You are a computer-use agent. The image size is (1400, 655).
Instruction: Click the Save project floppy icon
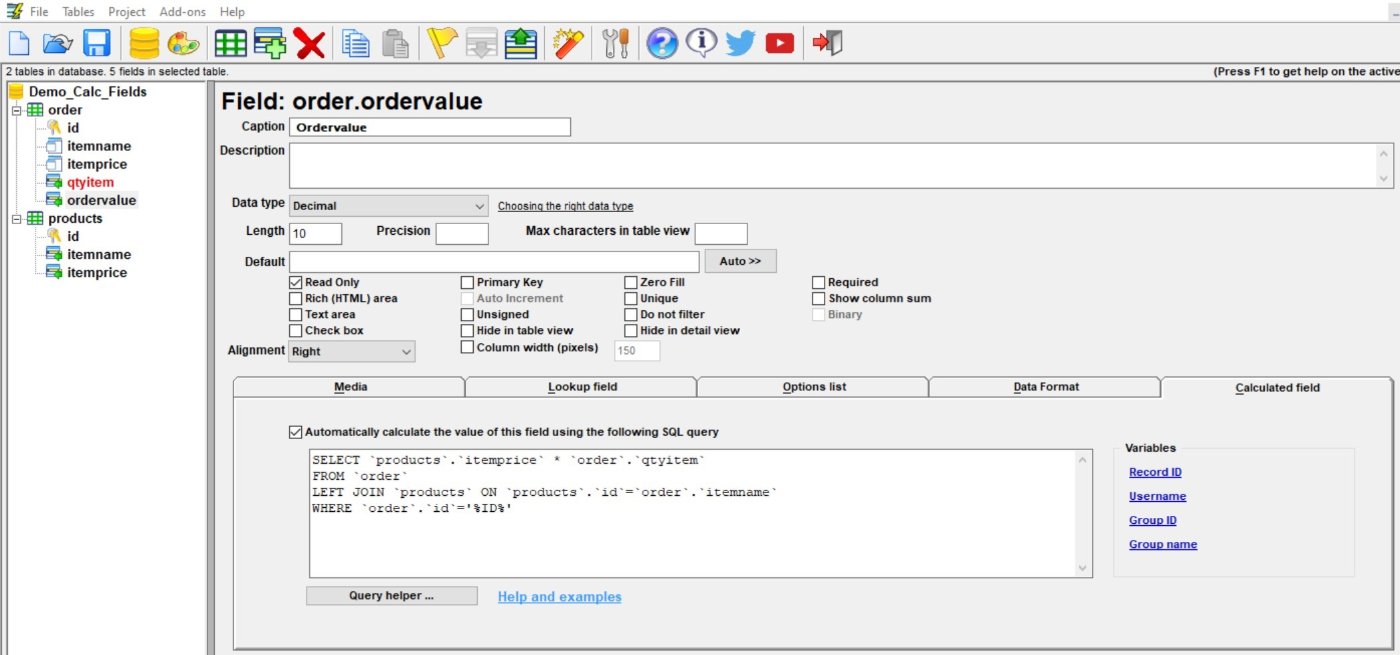click(x=97, y=43)
